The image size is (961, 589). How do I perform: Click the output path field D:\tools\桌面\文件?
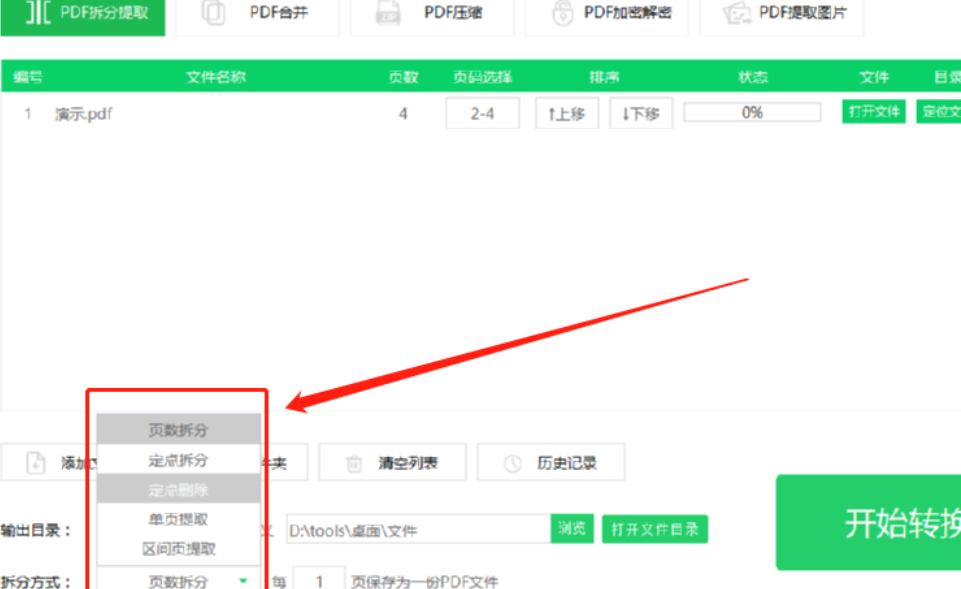click(418, 530)
